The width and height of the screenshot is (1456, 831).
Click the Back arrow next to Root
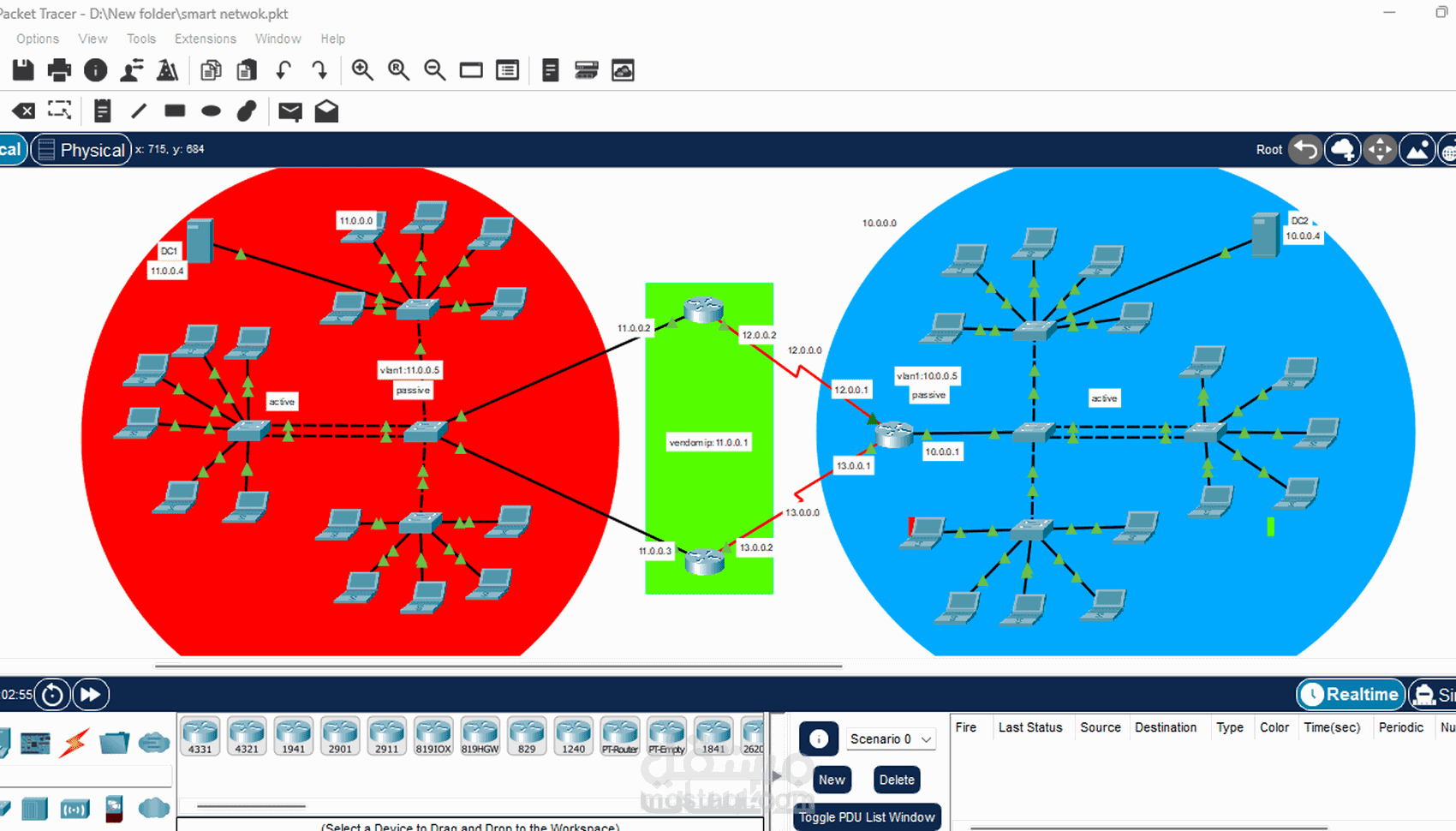coord(1305,150)
